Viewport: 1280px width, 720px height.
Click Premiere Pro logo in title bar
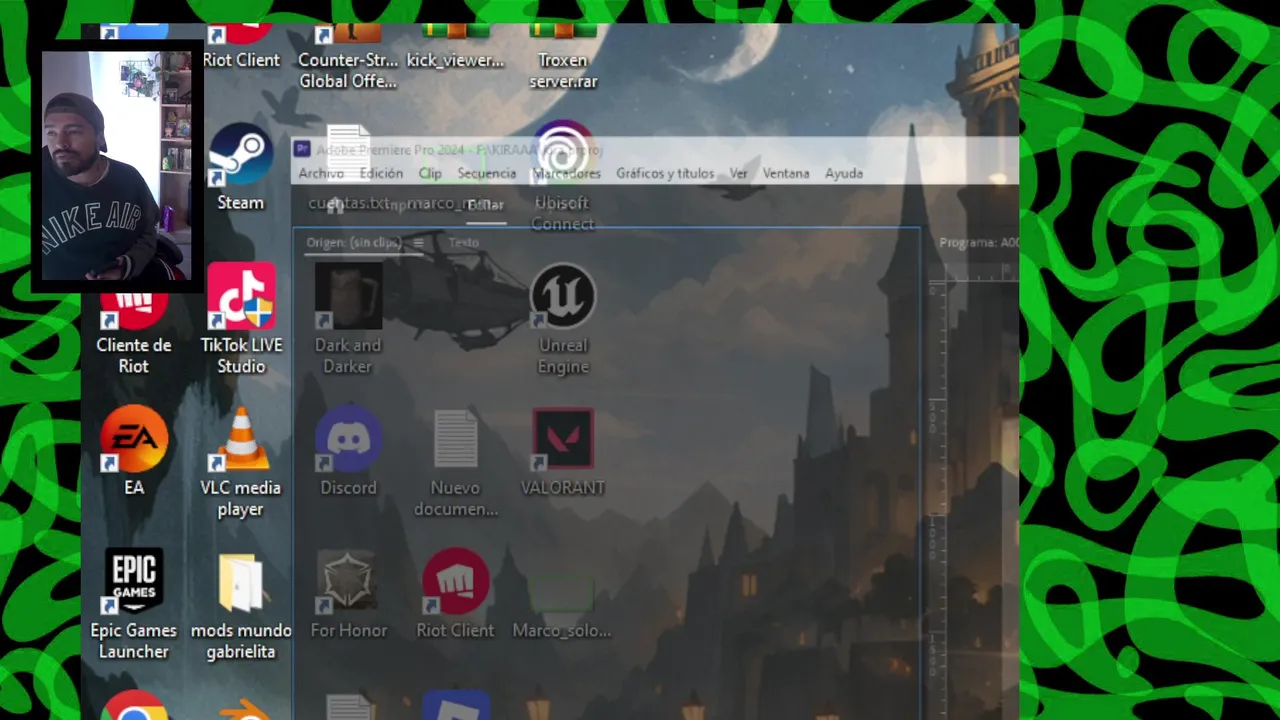[x=303, y=149]
